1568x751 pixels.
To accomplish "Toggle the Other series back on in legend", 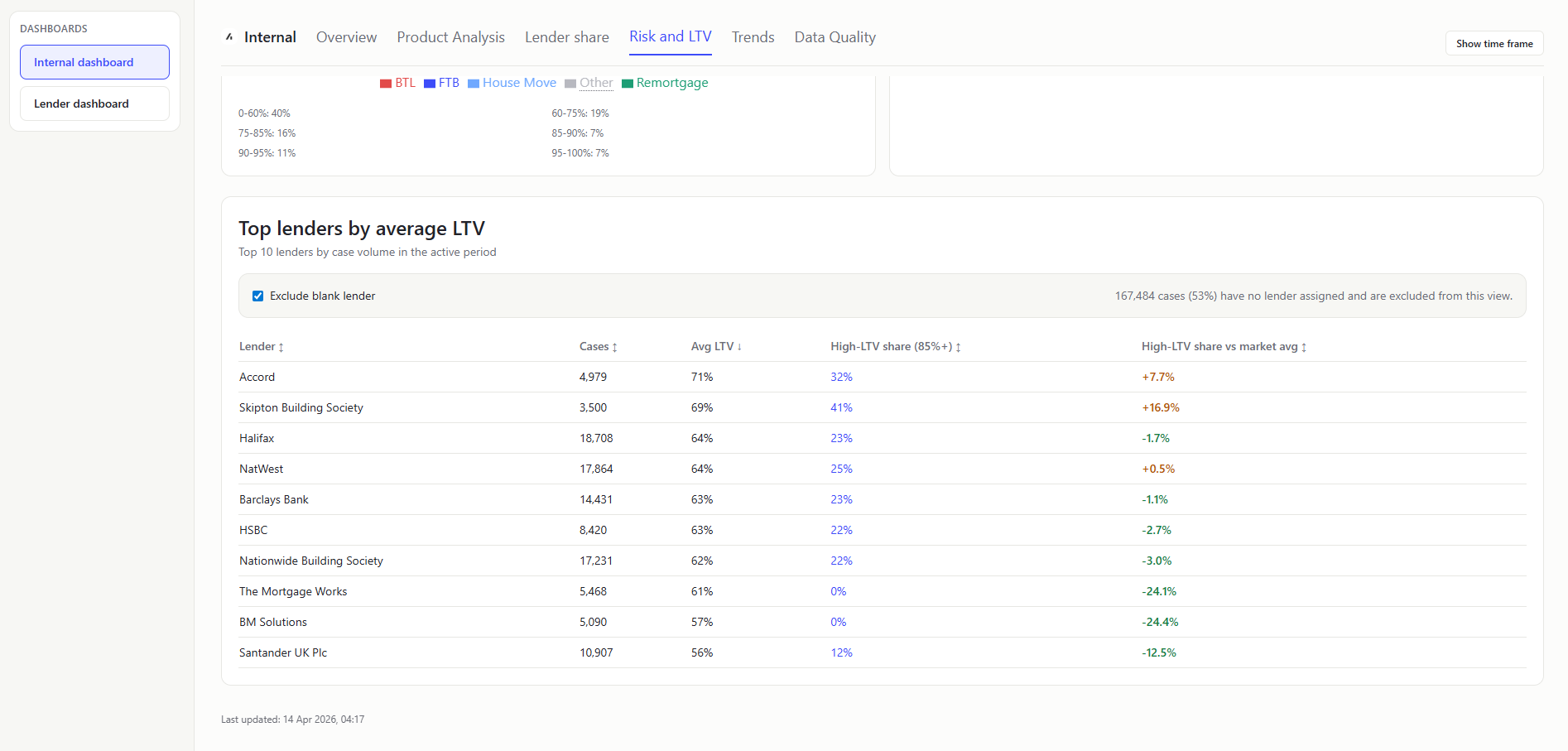I will click(x=589, y=83).
